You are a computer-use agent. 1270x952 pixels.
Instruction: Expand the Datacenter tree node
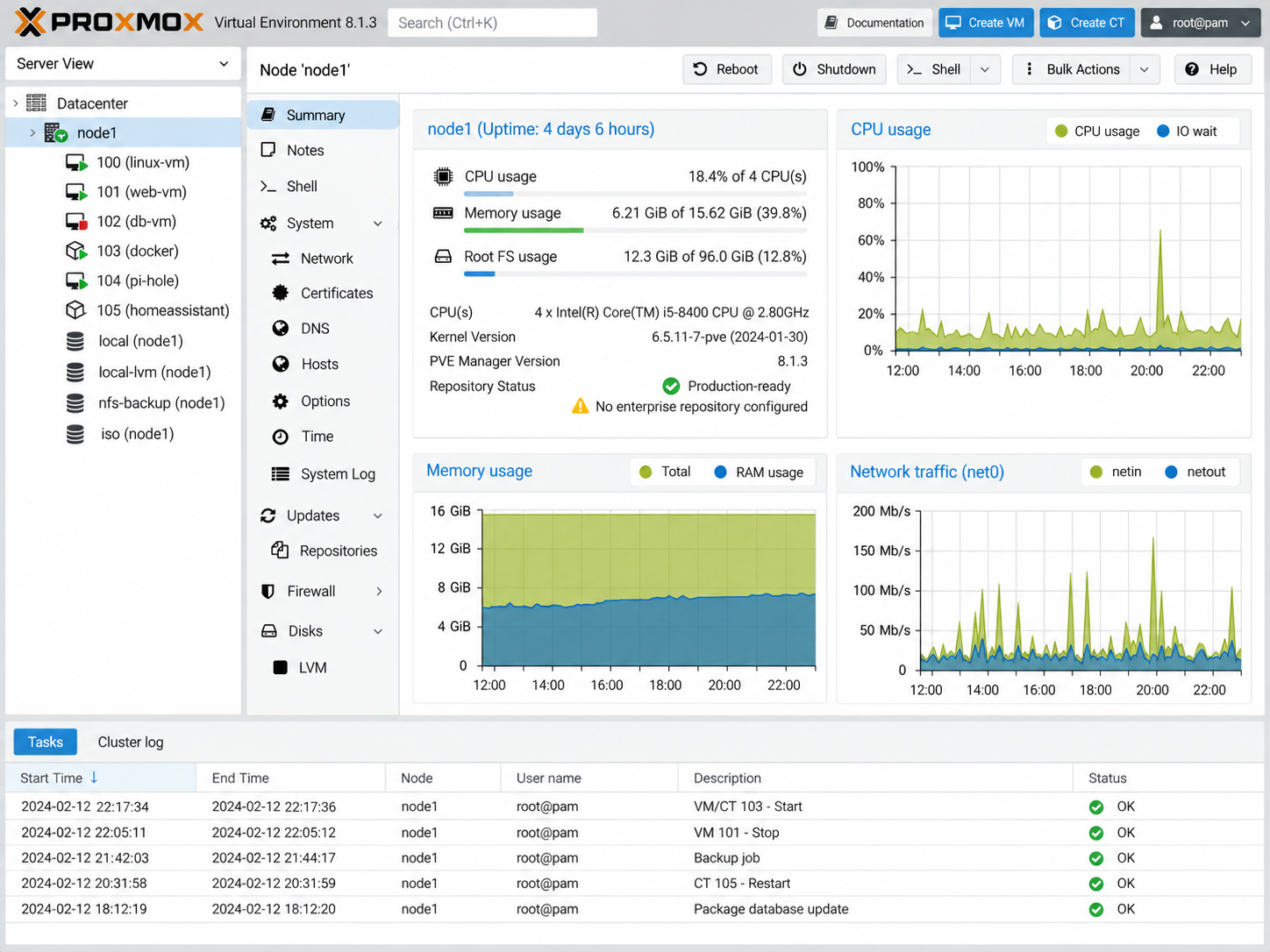tap(16, 103)
